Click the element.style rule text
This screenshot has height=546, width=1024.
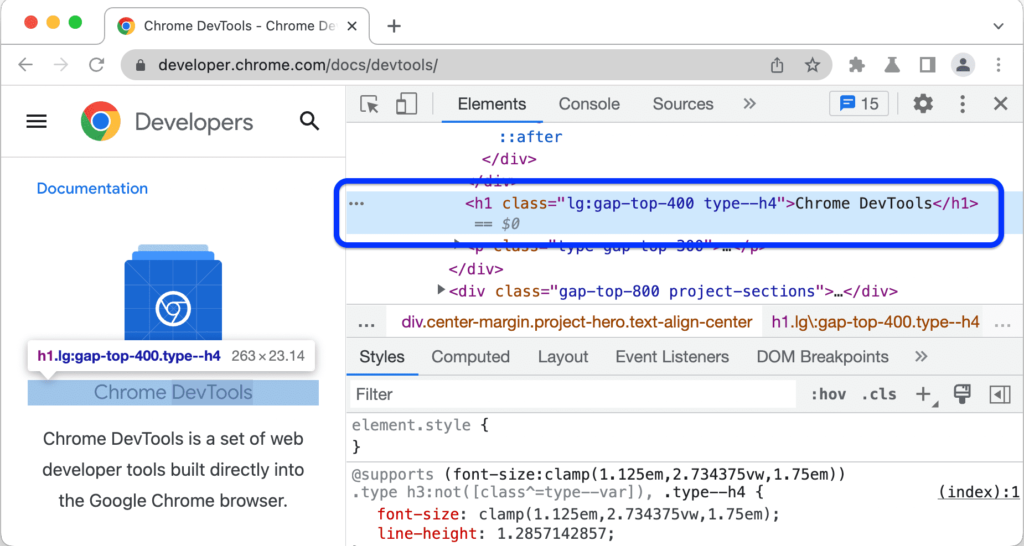411,425
